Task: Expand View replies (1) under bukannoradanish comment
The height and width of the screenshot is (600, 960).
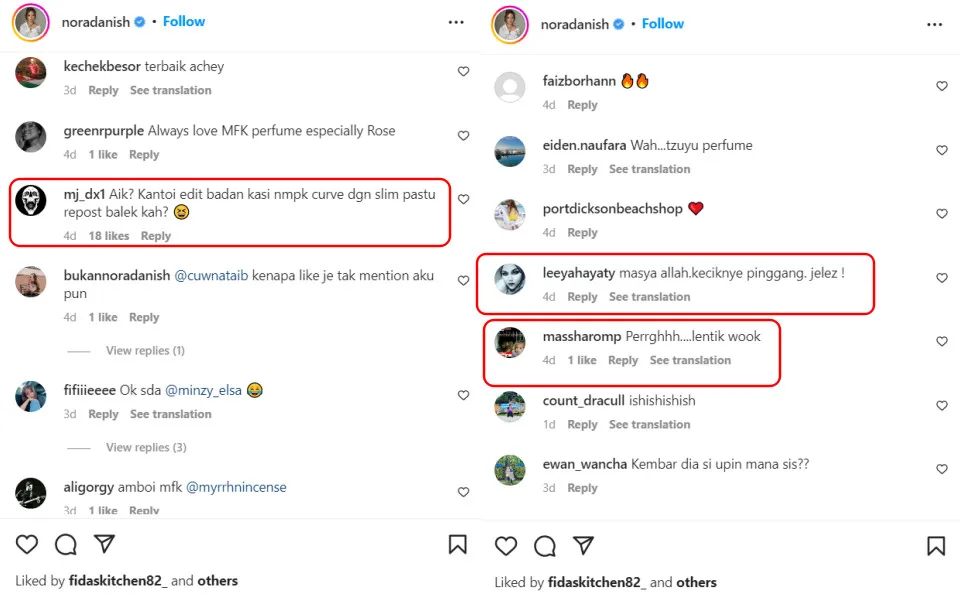Action: click(x=145, y=351)
